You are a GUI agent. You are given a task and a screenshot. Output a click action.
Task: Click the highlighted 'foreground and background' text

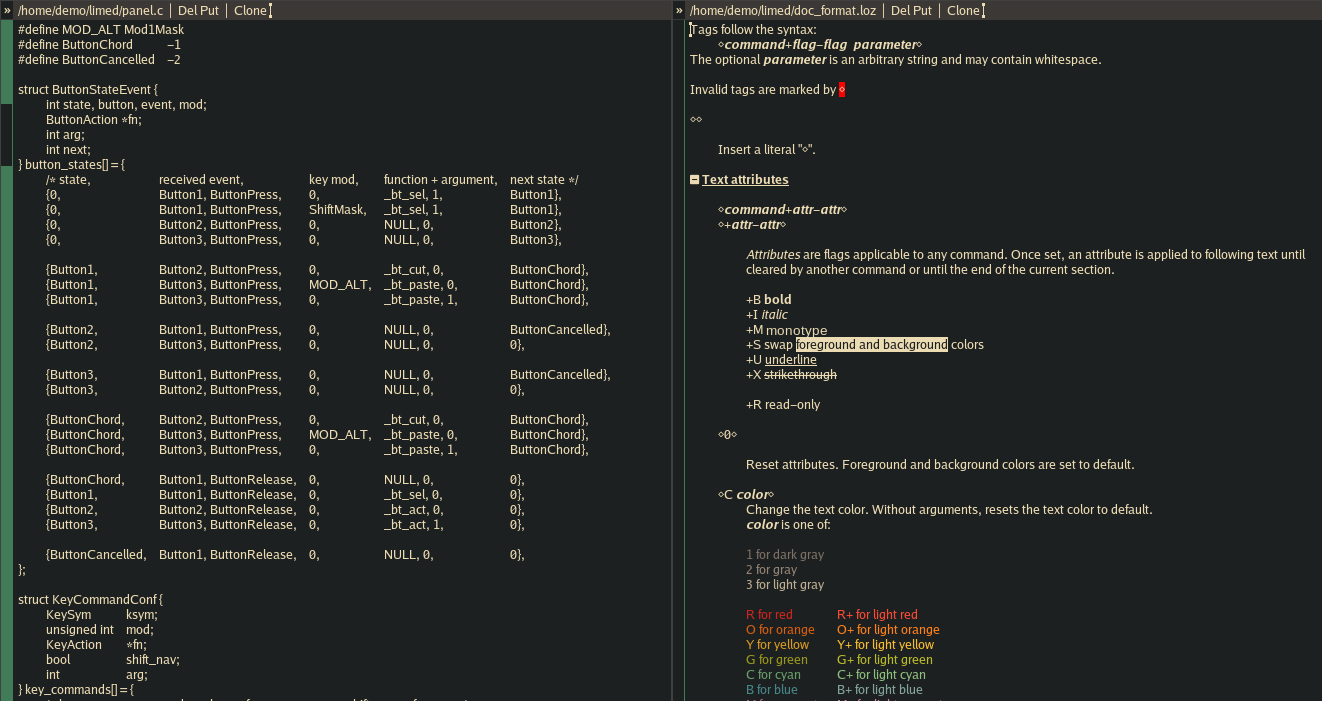(x=871, y=345)
